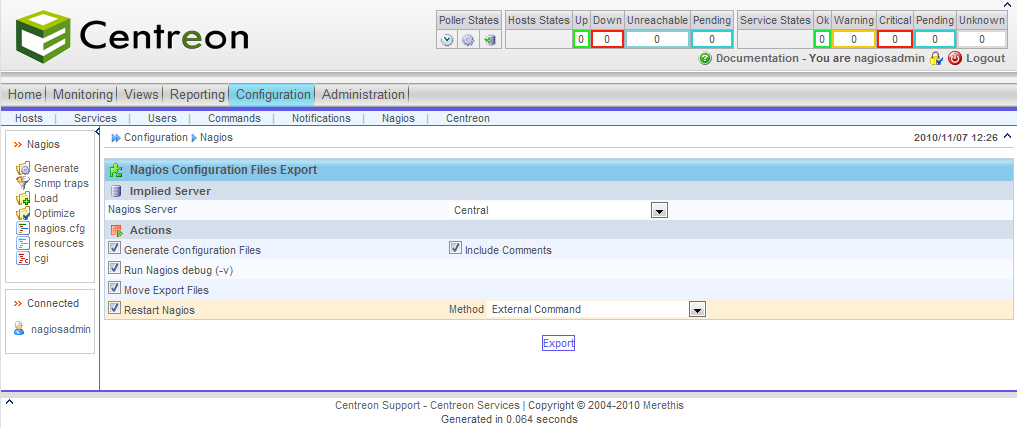Click the Merethis footer link
The image size is (1017, 428).
click(x=663, y=406)
